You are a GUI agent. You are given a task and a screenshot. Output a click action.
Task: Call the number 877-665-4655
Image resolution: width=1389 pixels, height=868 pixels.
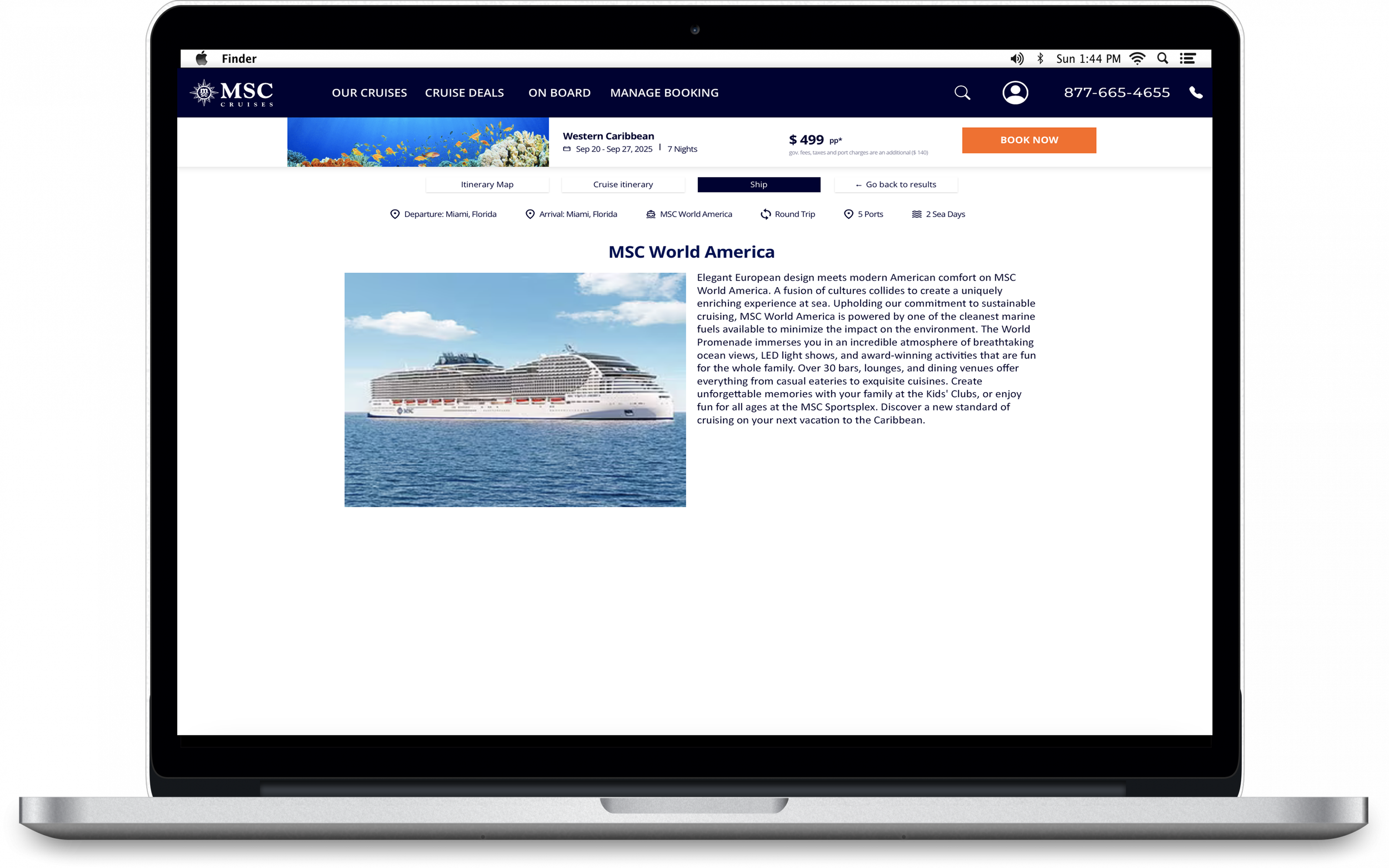click(x=1116, y=92)
